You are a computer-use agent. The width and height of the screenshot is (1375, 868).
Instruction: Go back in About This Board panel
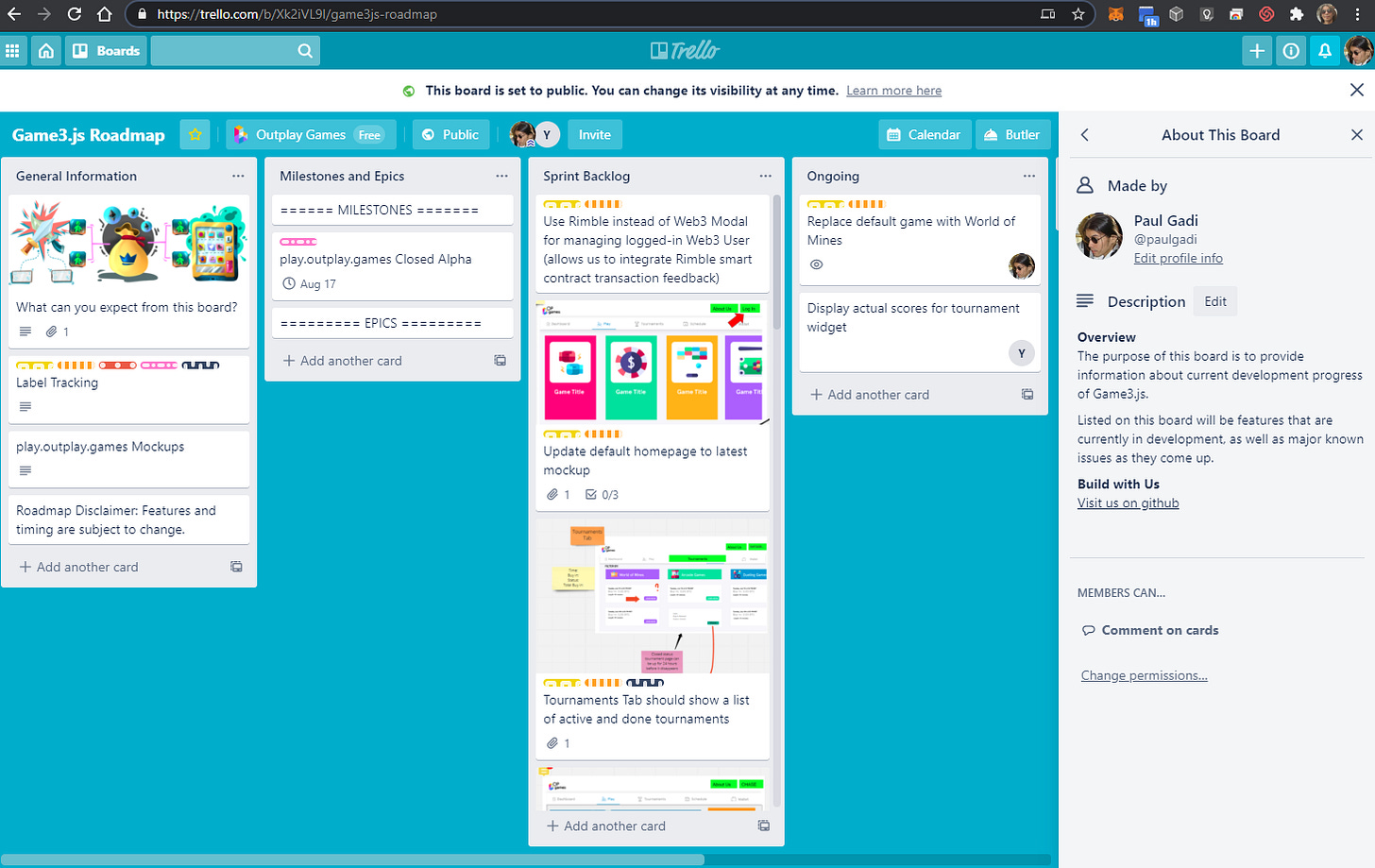(x=1085, y=135)
